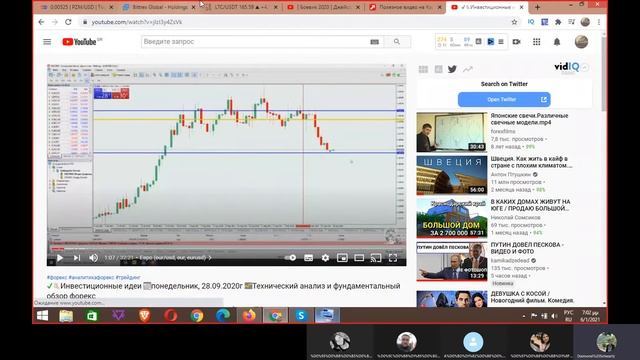
Task: Launch Opera from the taskbar
Action: [x=171, y=316]
